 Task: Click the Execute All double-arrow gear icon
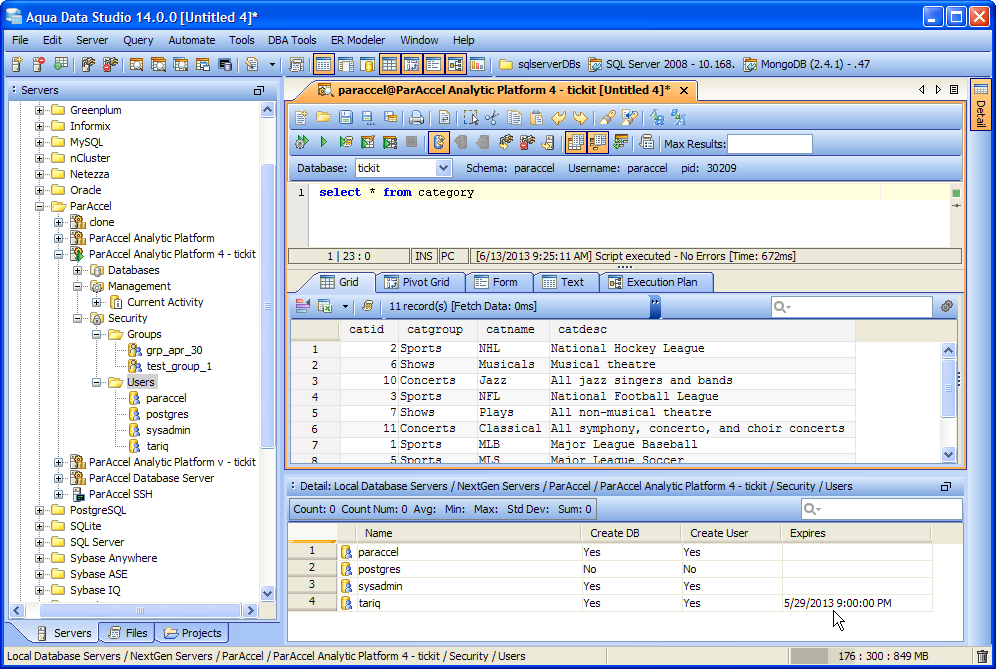pos(302,142)
